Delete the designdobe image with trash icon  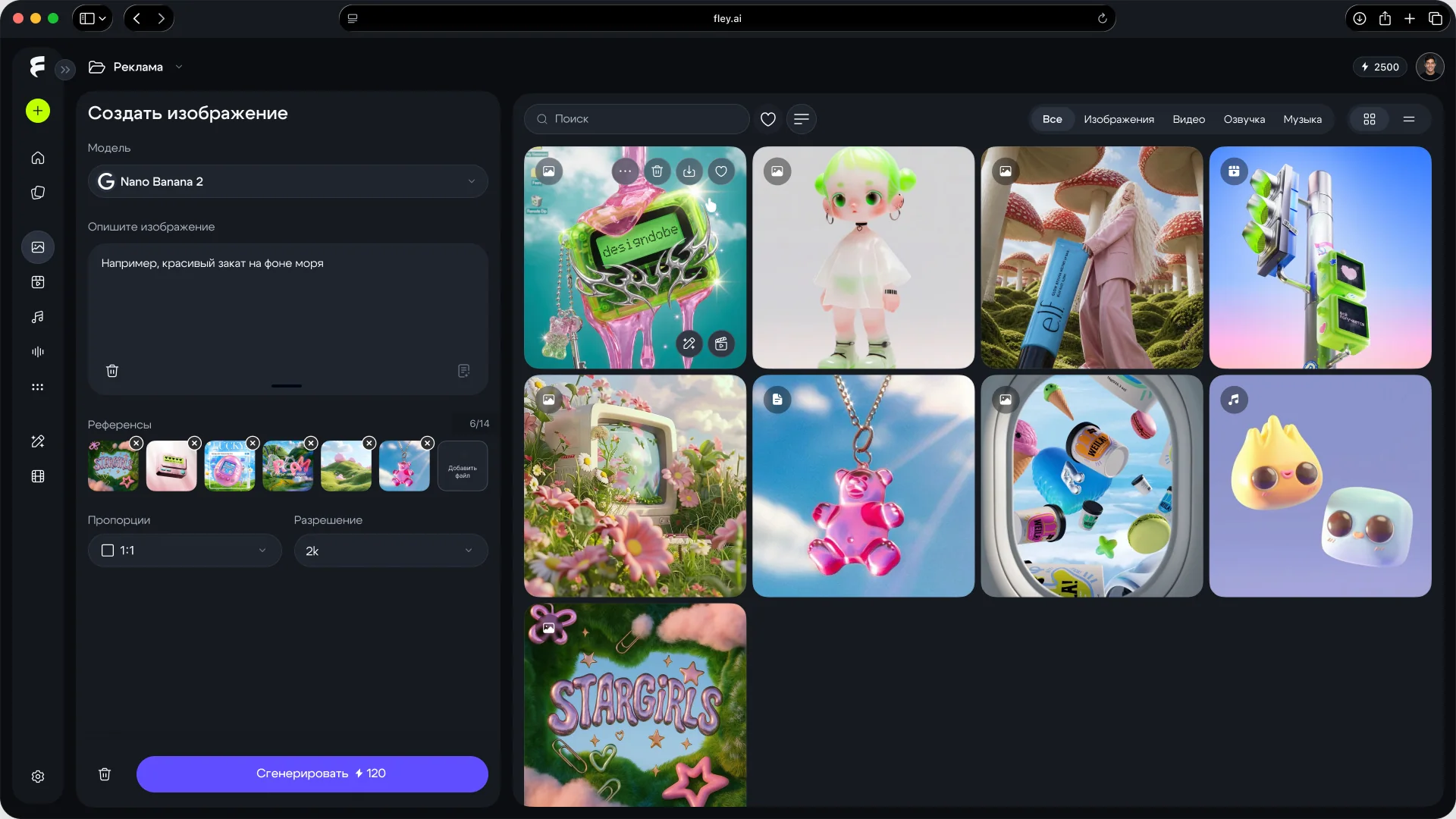(657, 171)
